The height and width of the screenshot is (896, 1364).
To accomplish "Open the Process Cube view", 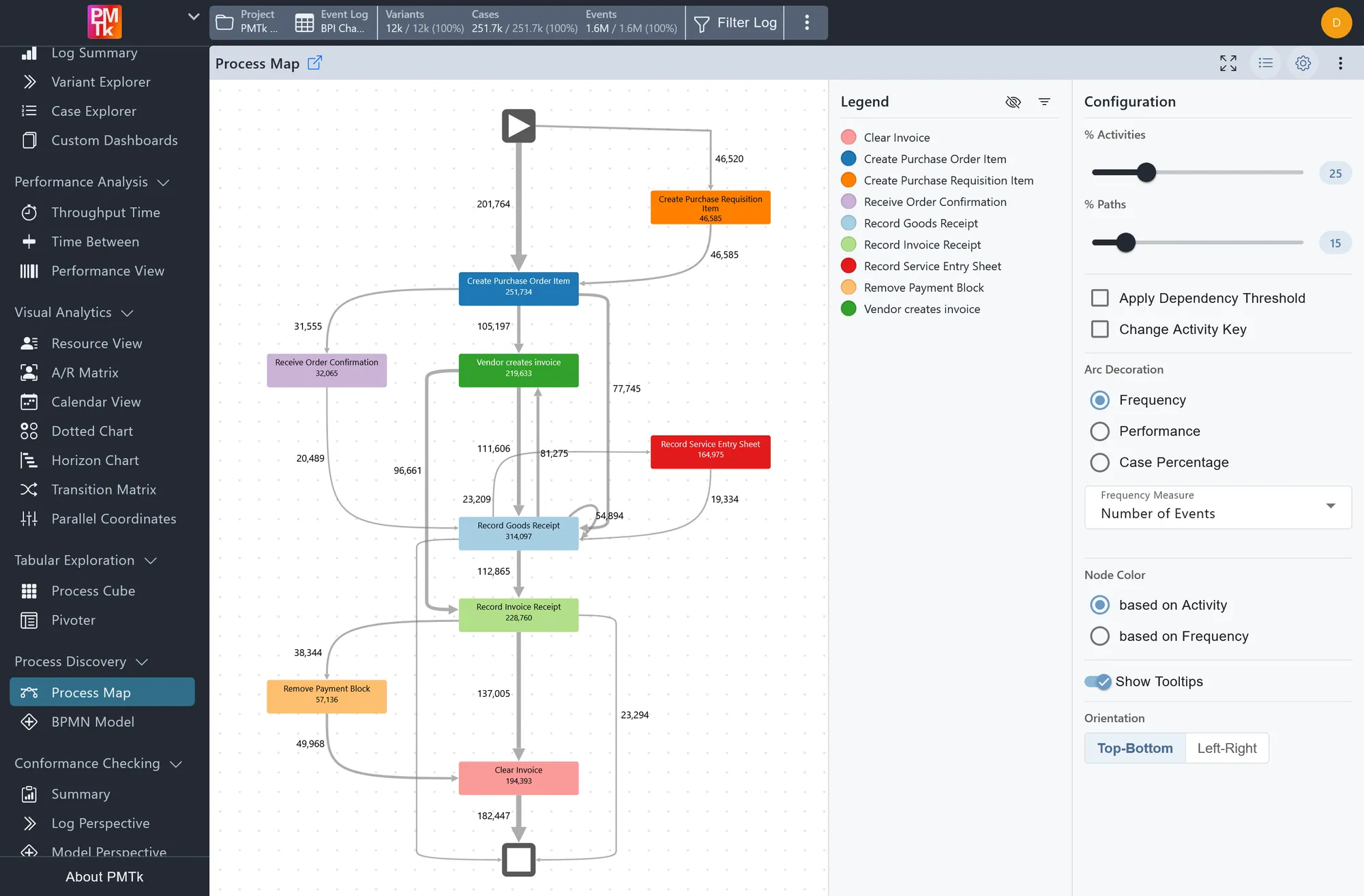I will pyautogui.click(x=93, y=591).
